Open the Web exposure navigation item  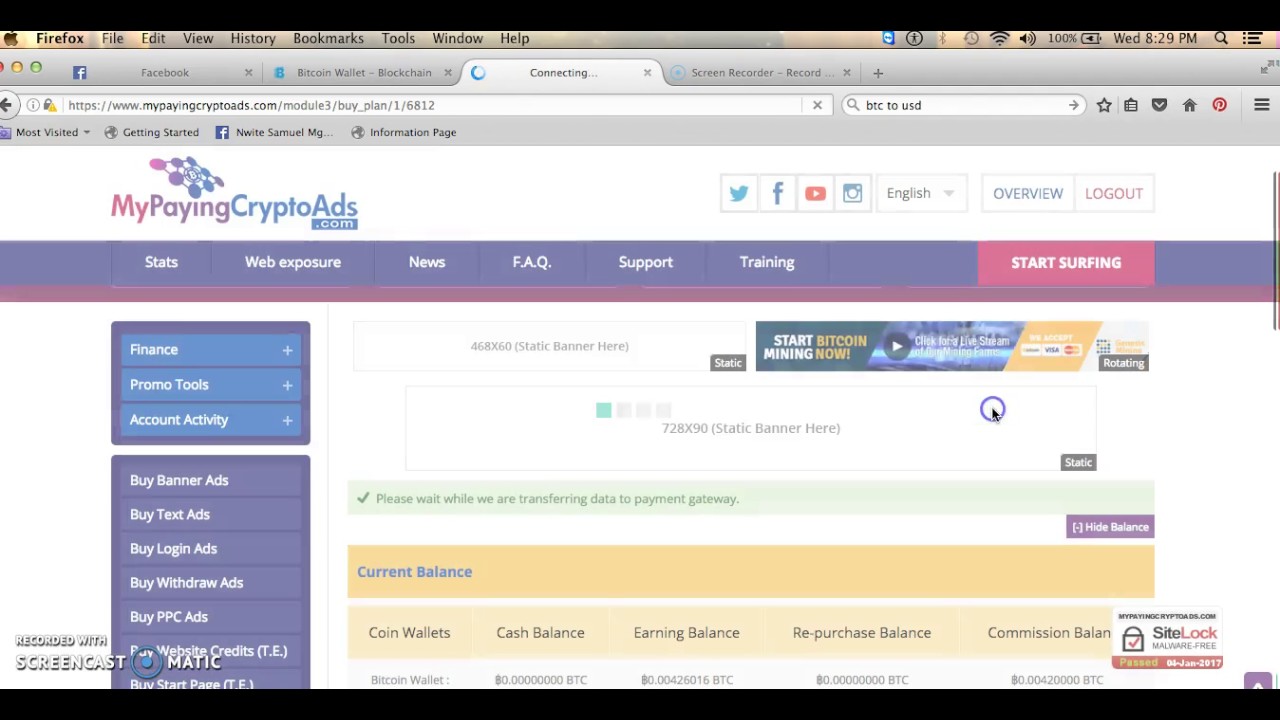click(293, 262)
